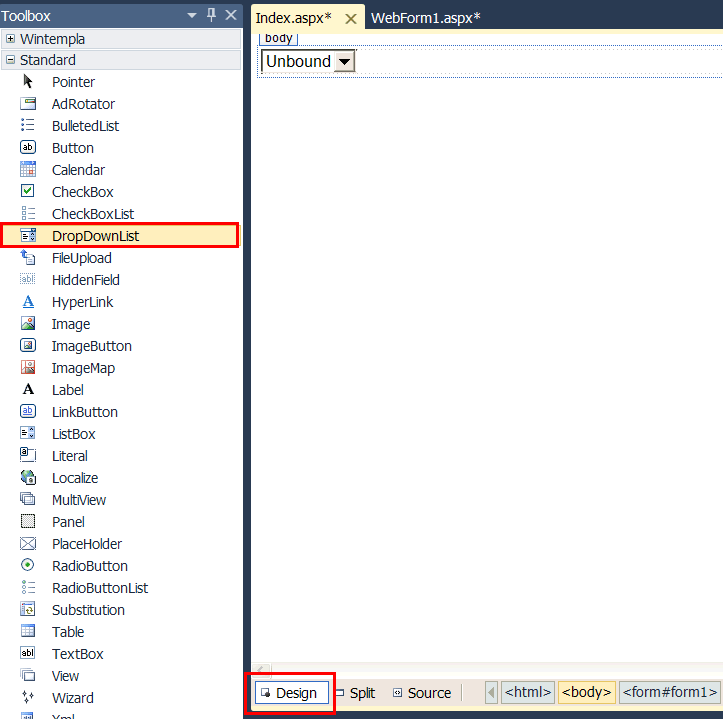Pick the FileUpload control icon
This screenshot has height=719, width=723.
point(28,258)
